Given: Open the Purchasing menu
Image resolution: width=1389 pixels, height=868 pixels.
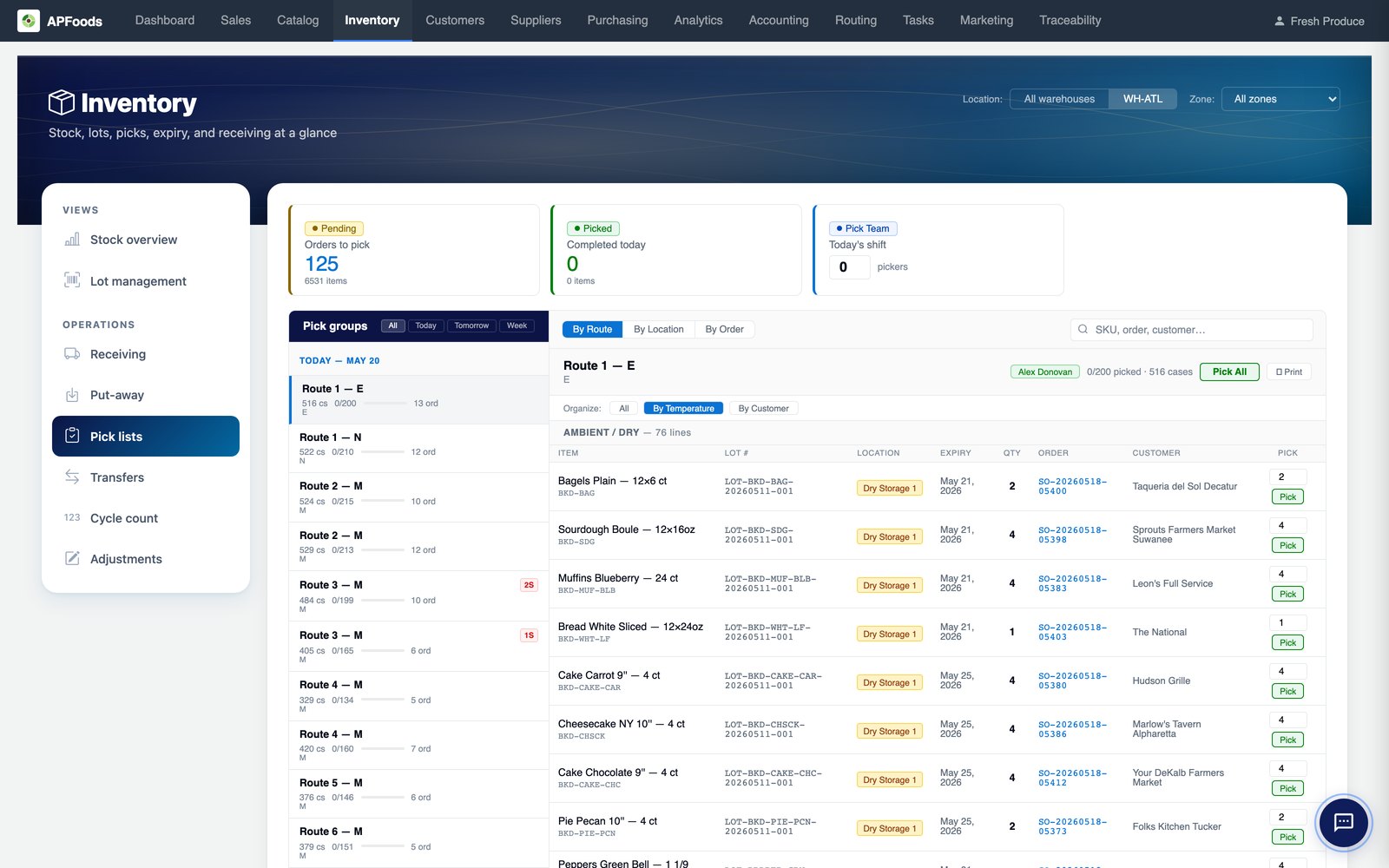Looking at the screenshot, I should [x=617, y=21].
